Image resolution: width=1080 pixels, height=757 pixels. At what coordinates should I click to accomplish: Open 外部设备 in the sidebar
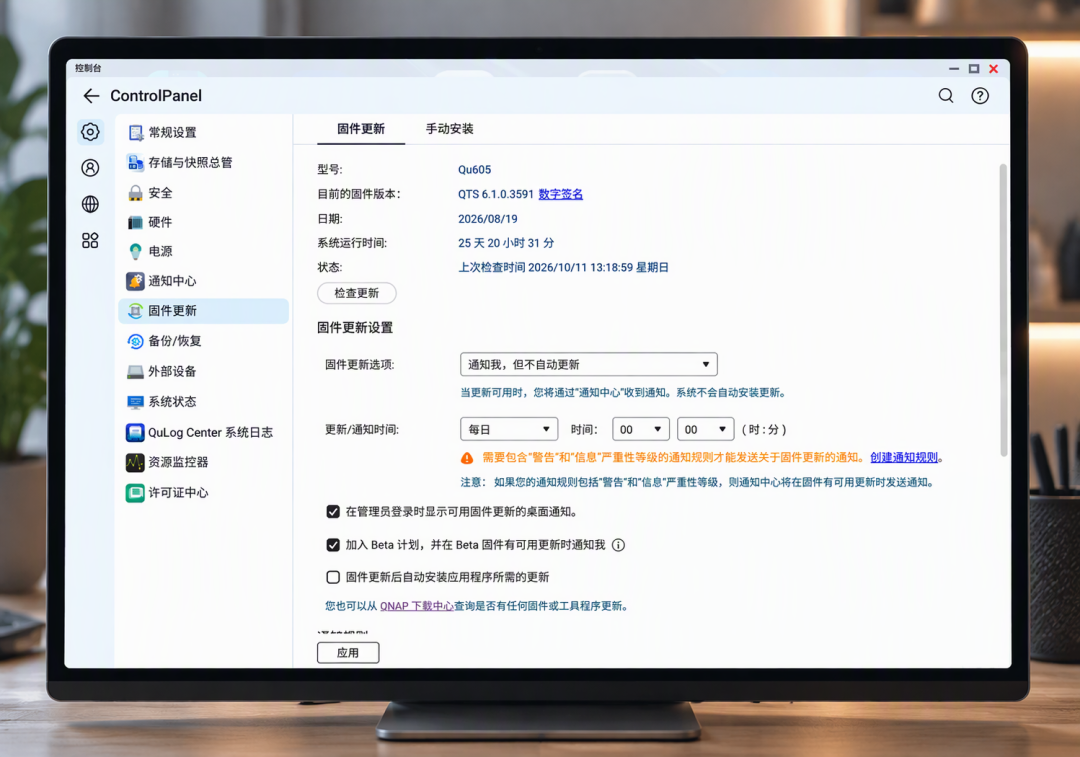coord(173,371)
